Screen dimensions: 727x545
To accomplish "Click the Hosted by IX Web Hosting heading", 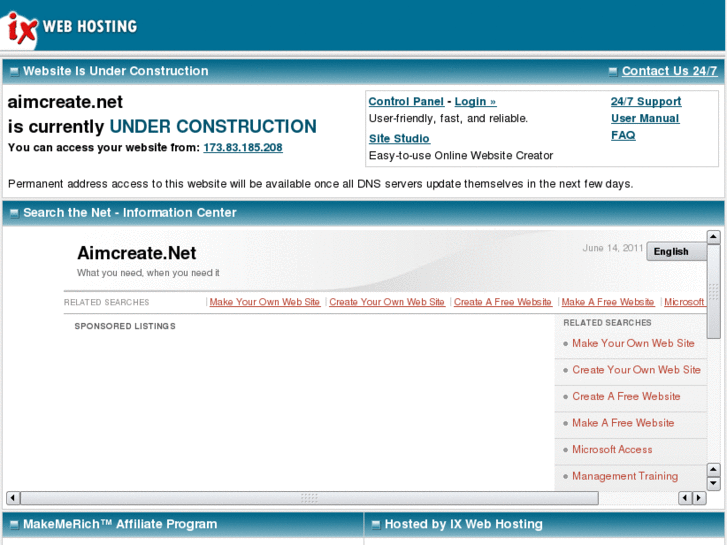I will 464,524.
